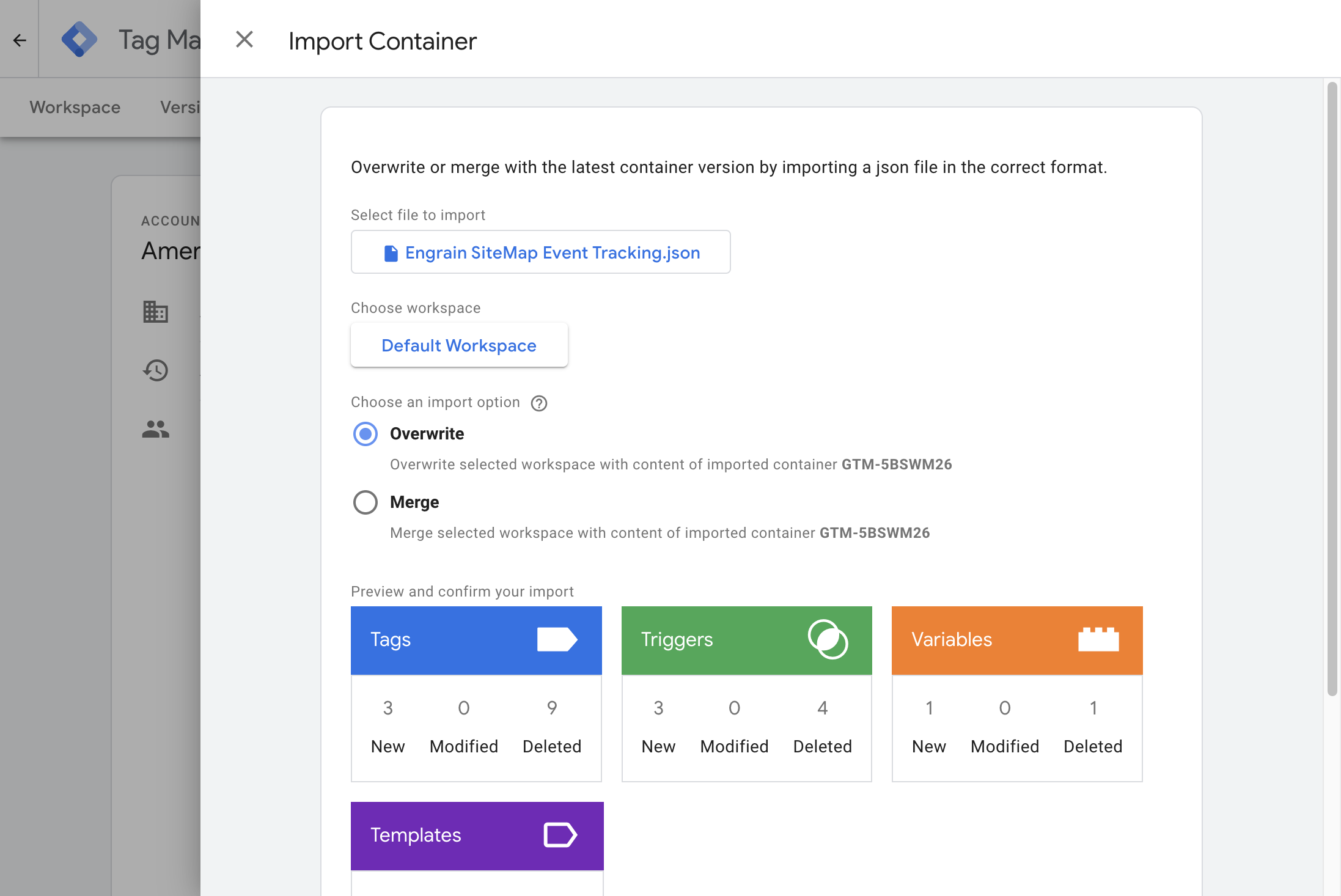Change the Engrain SiteMap Event Tracking.json file
Screen dimensions: 1341x896
[x=541, y=252]
